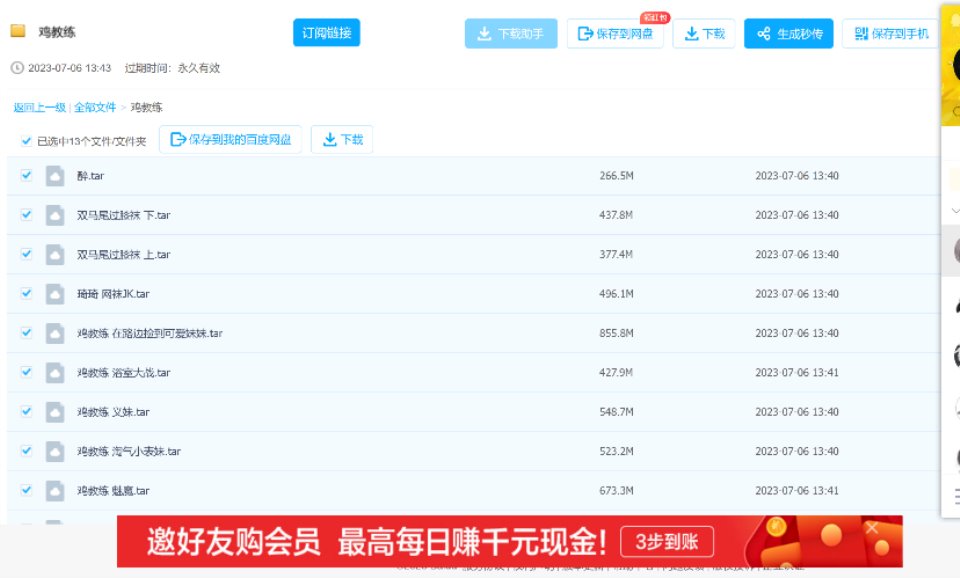This screenshot has width=960, height=578.
Task: Go back via 返回上一级 link
Action: click(x=39, y=107)
